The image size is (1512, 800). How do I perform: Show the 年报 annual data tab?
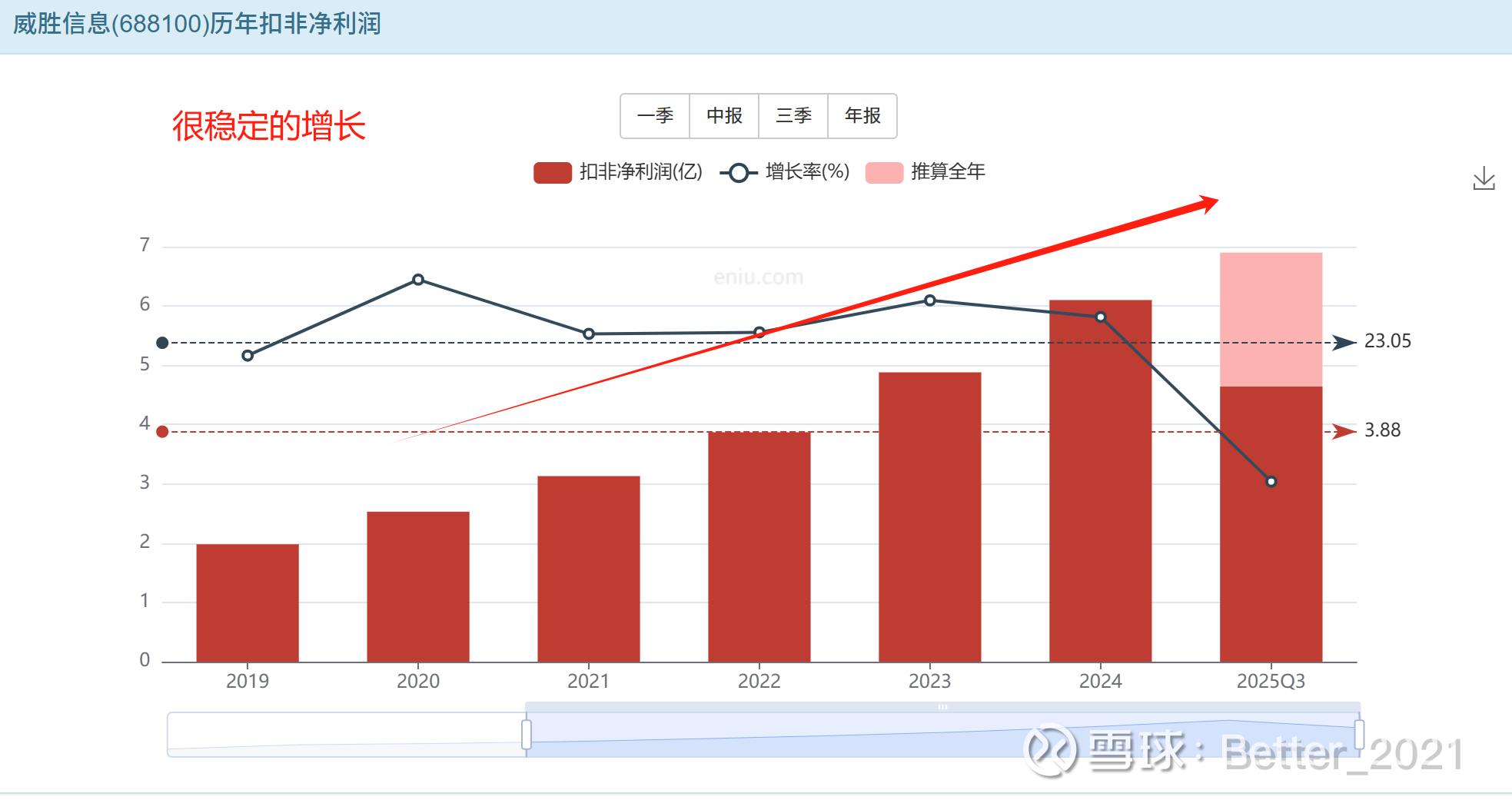[x=862, y=116]
